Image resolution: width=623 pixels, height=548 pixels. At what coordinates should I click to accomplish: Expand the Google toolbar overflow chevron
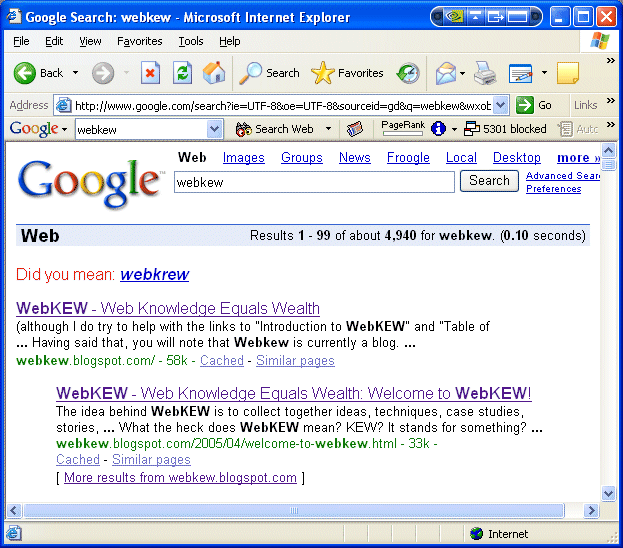611,125
